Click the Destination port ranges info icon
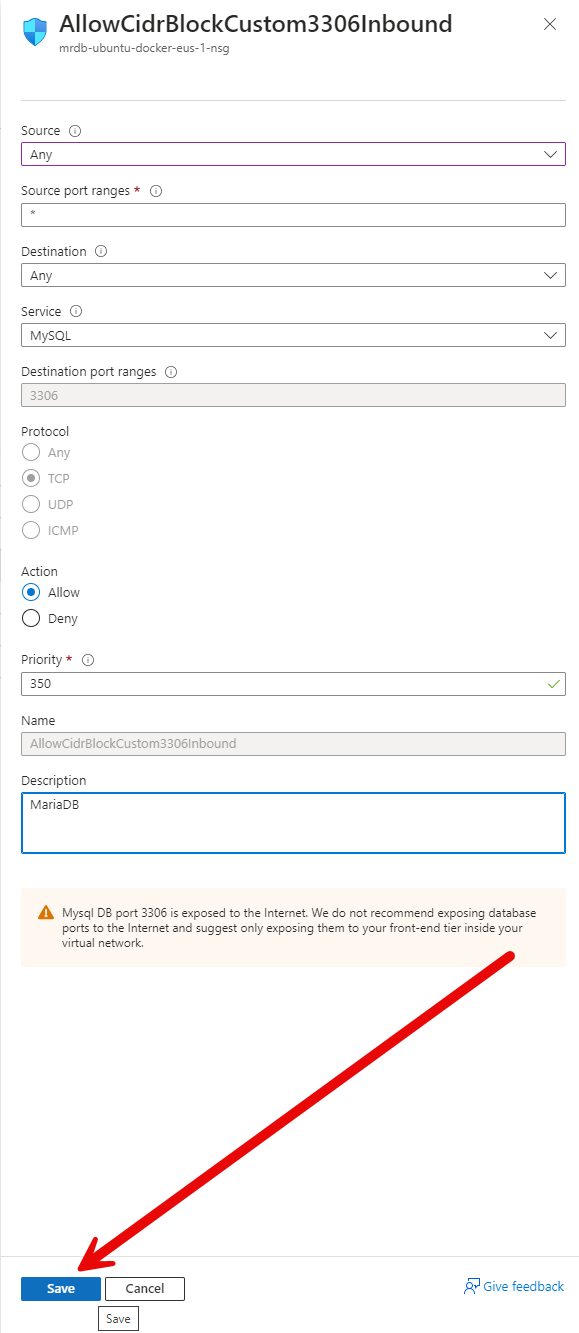Screen dimensions: 579x1333 [171, 372]
